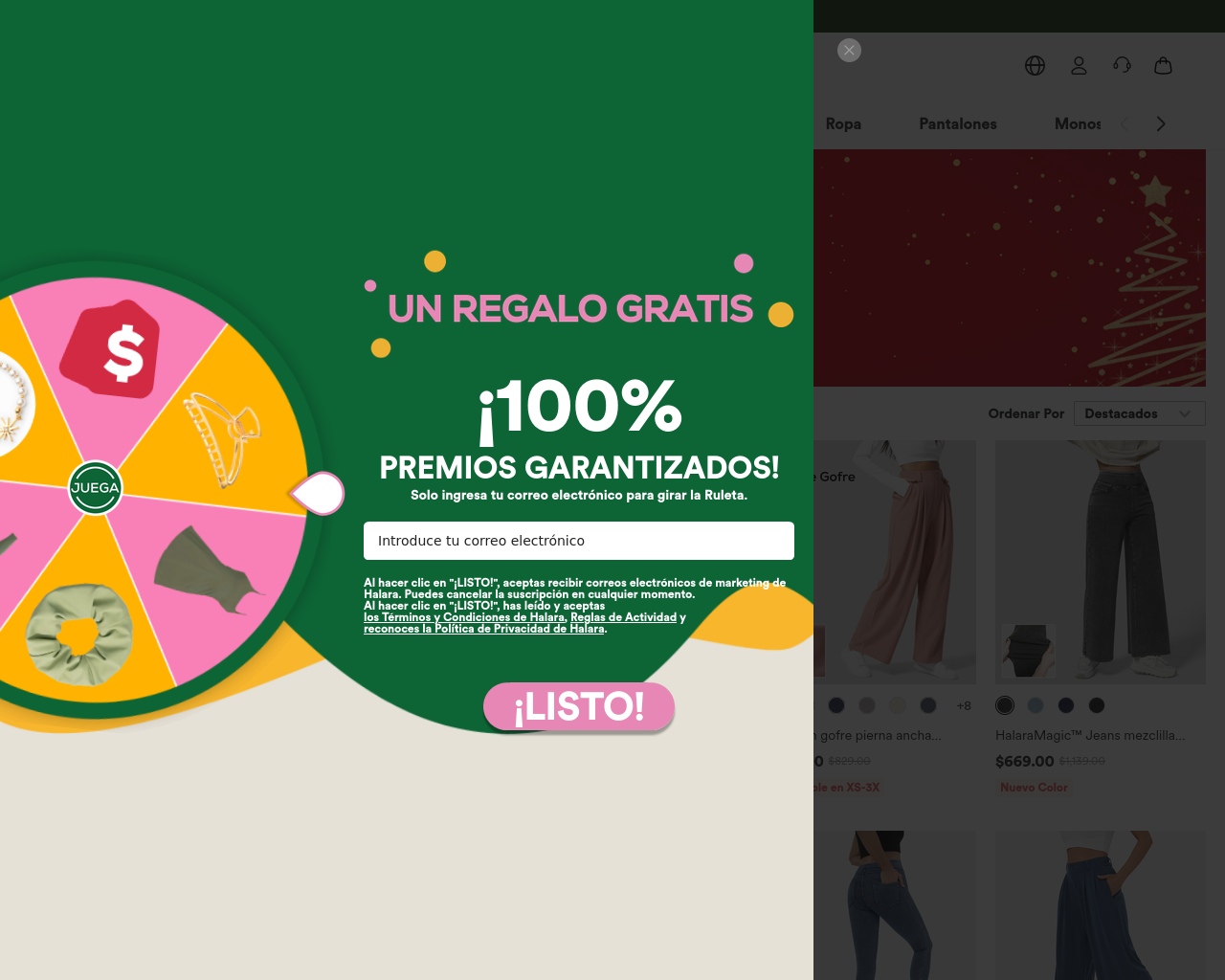The height and width of the screenshot is (980, 1225).
Task: Open the user account icon
Action: pyautogui.click(x=1079, y=65)
